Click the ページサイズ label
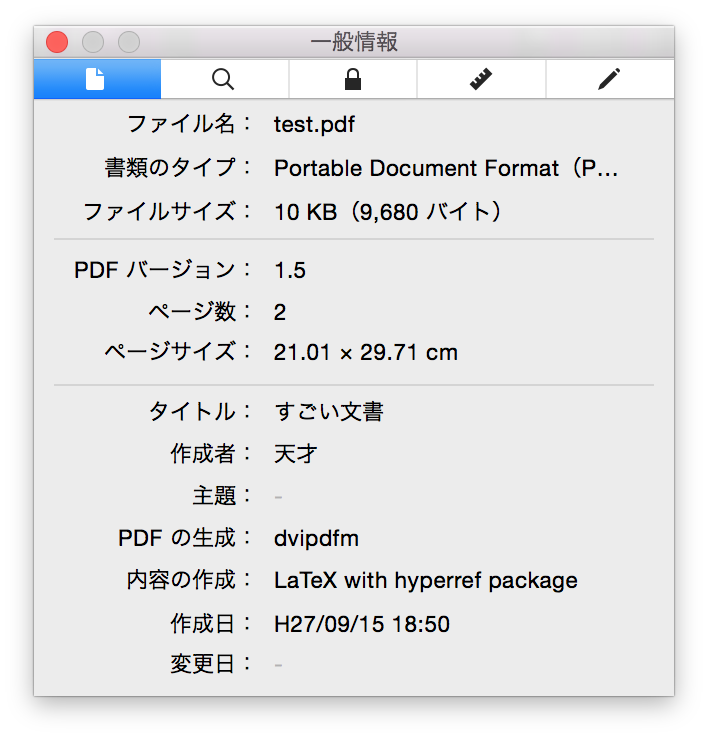Screen dimensions: 708x738 (x=178, y=352)
